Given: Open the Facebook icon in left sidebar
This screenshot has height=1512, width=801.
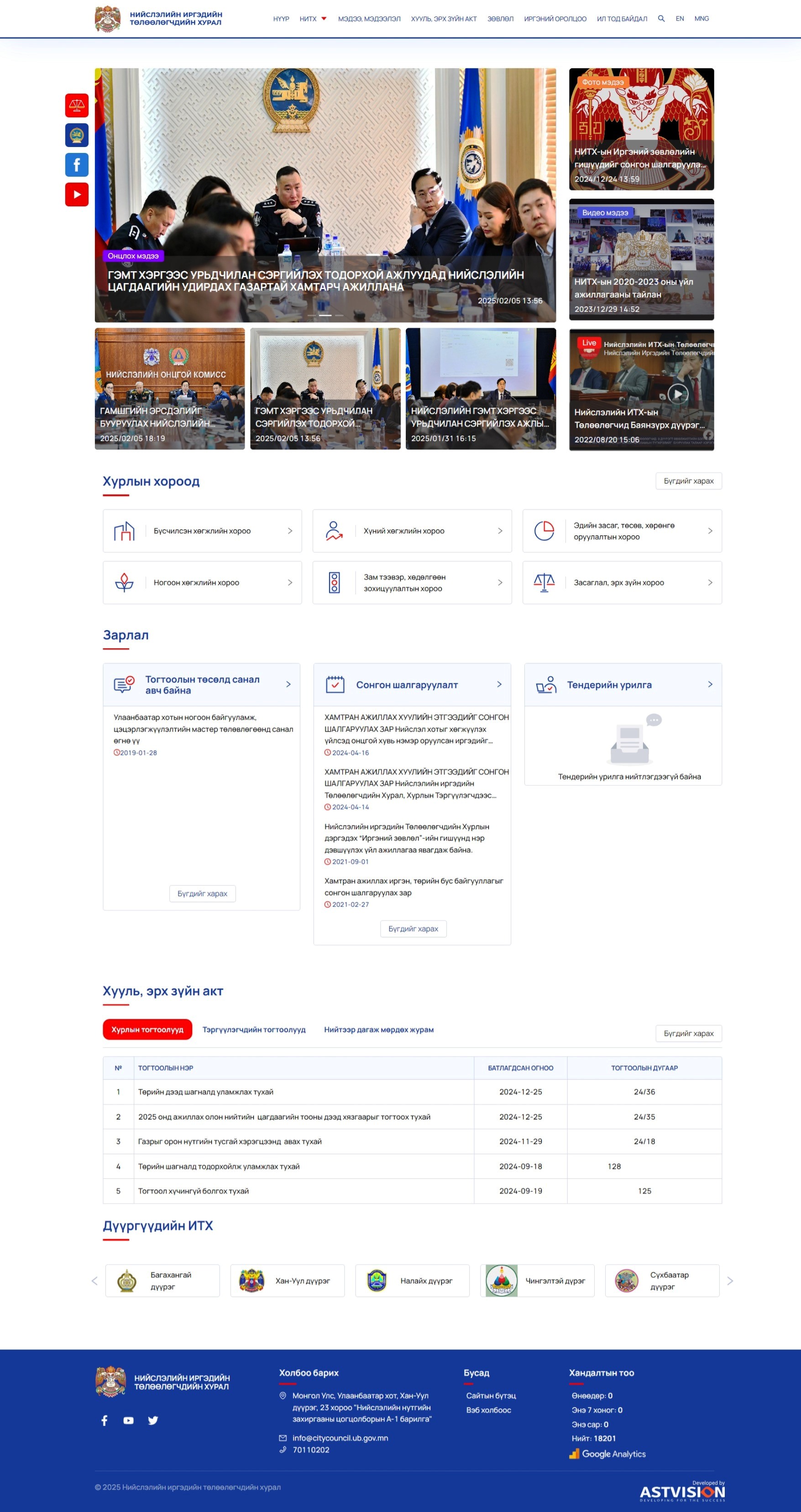Looking at the screenshot, I should (x=77, y=165).
